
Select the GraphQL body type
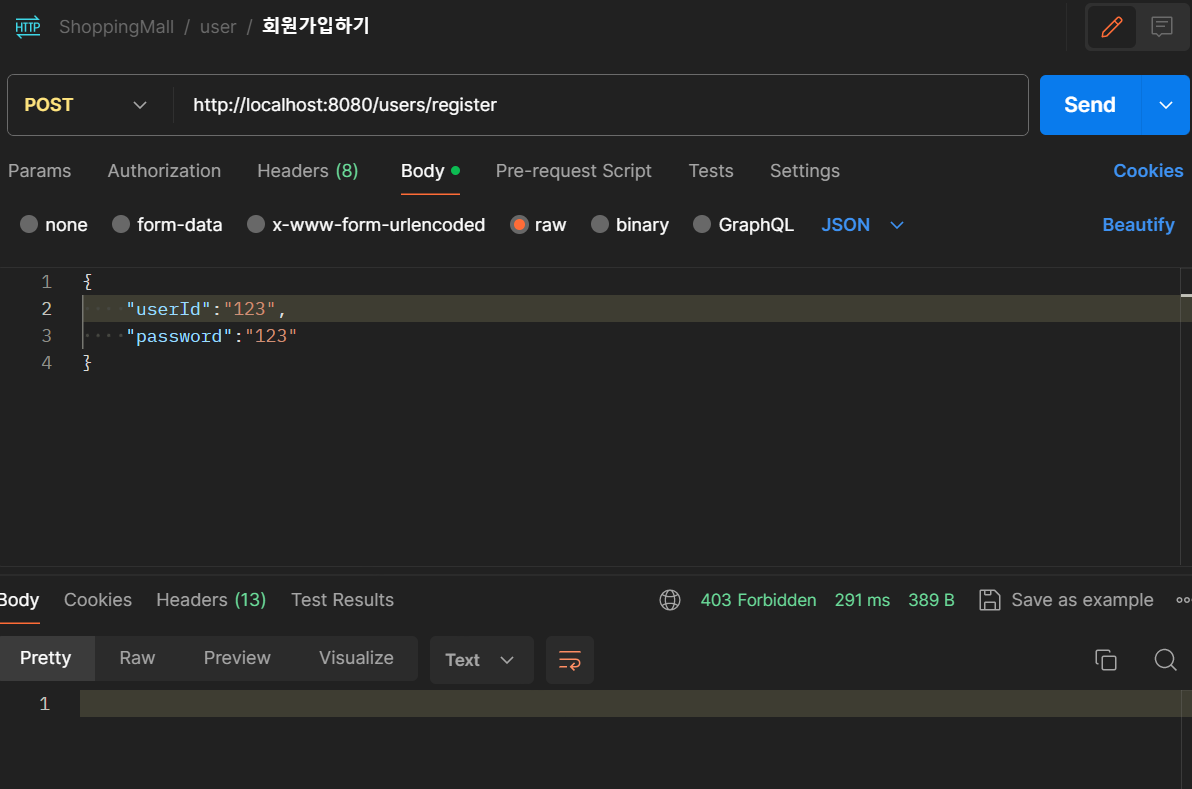click(x=743, y=224)
